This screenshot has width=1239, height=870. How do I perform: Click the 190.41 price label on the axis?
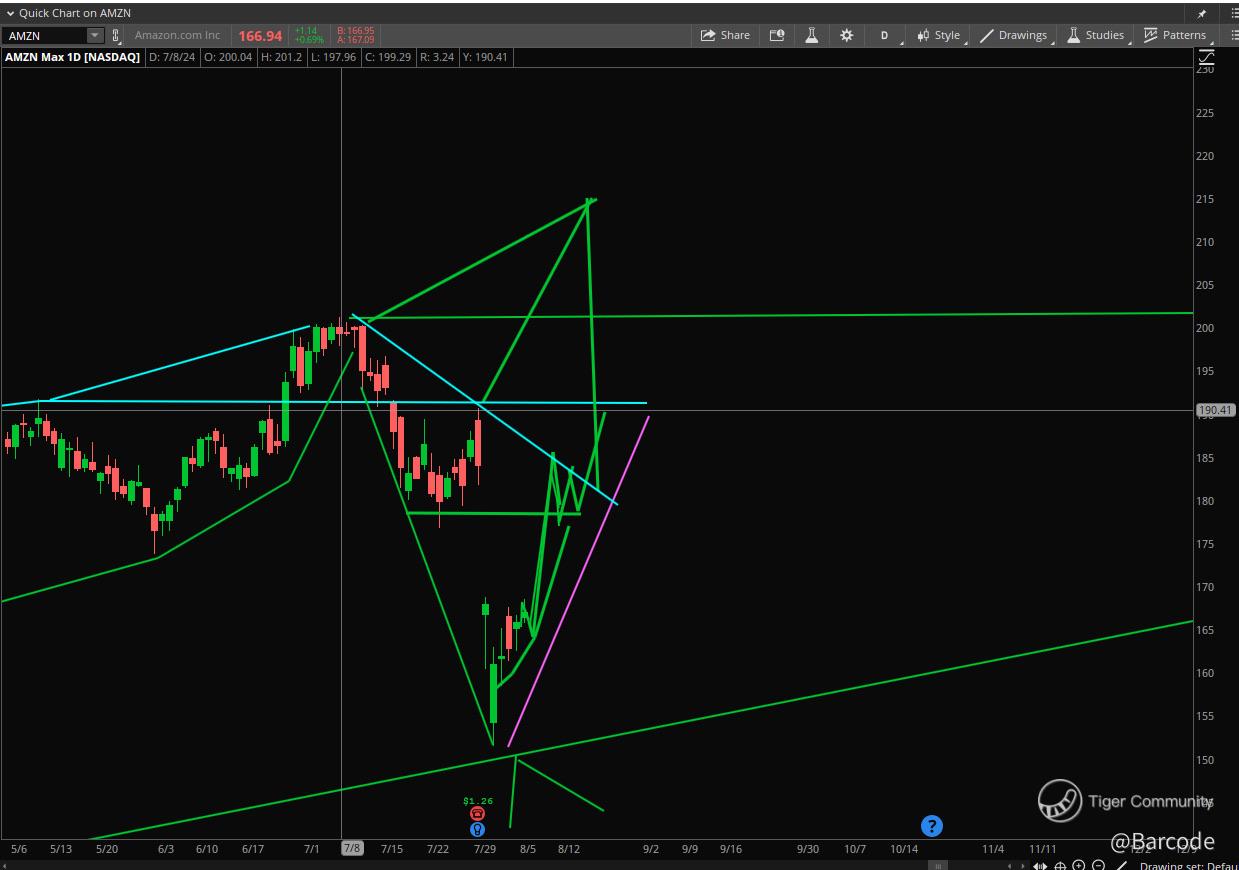point(1216,410)
